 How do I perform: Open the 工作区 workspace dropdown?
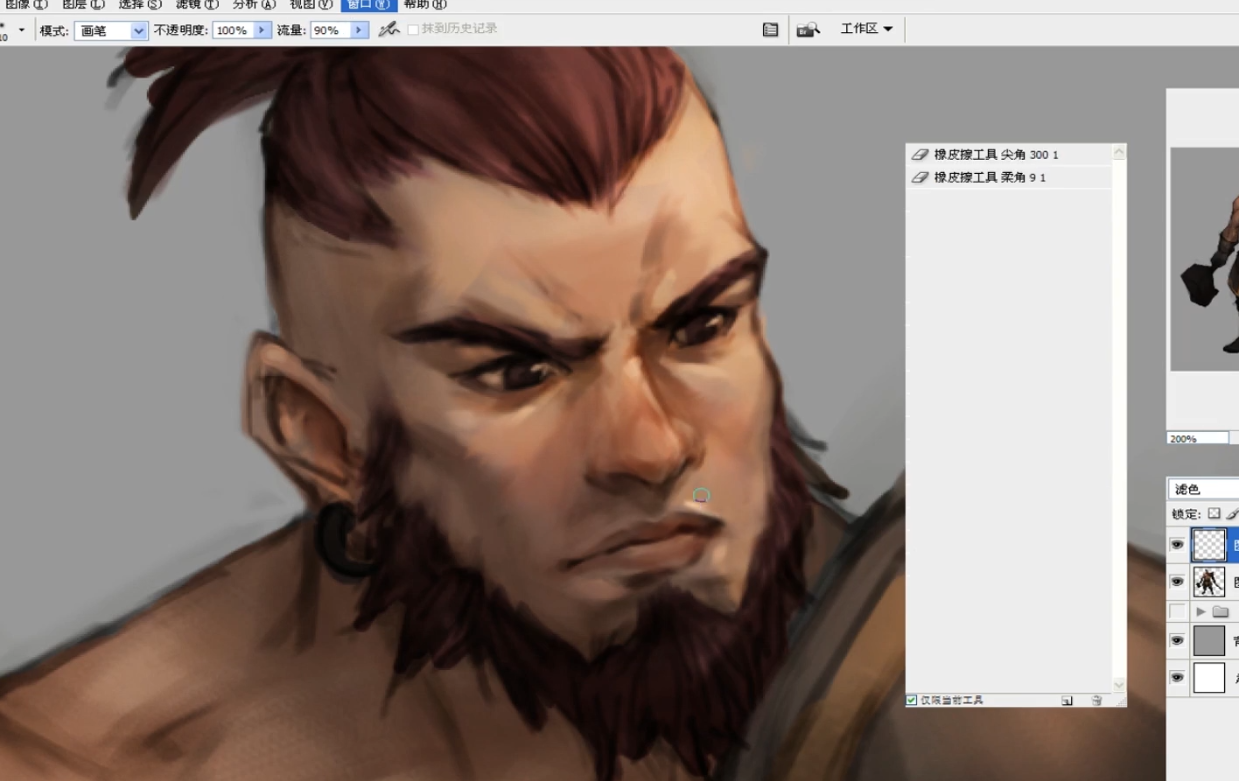coord(866,29)
